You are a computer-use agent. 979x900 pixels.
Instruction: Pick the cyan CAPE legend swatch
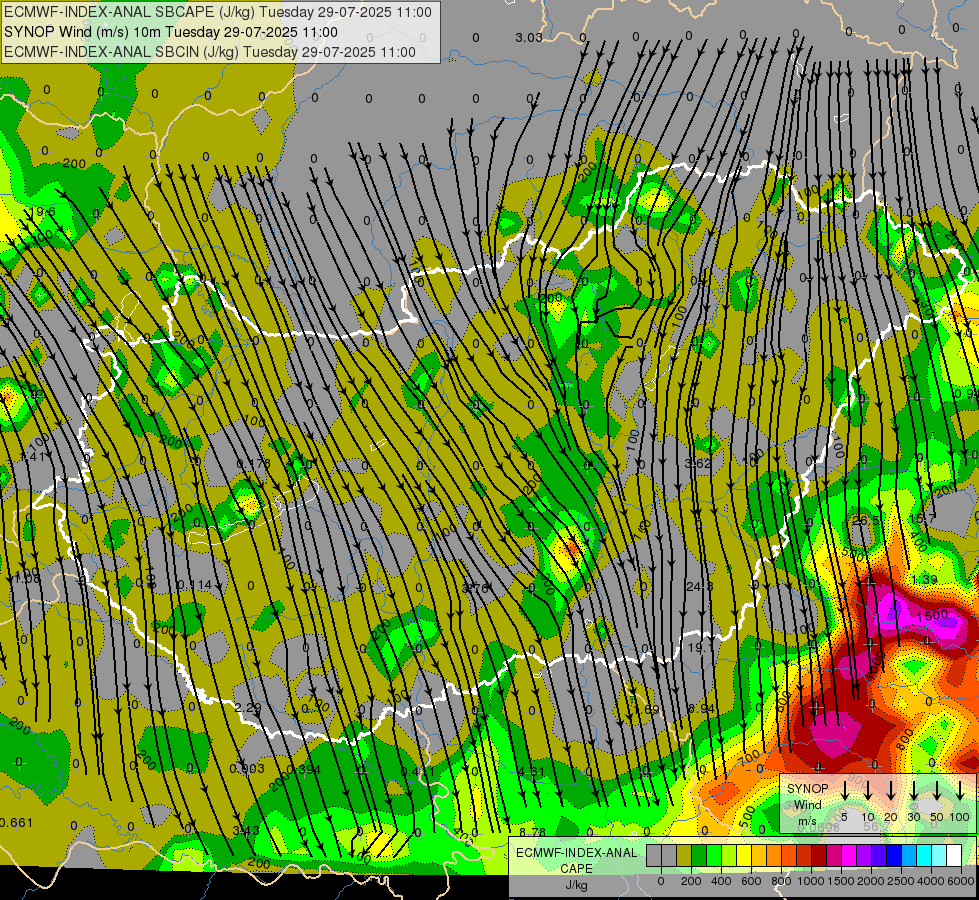pyautogui.click(x=924, y=855)
